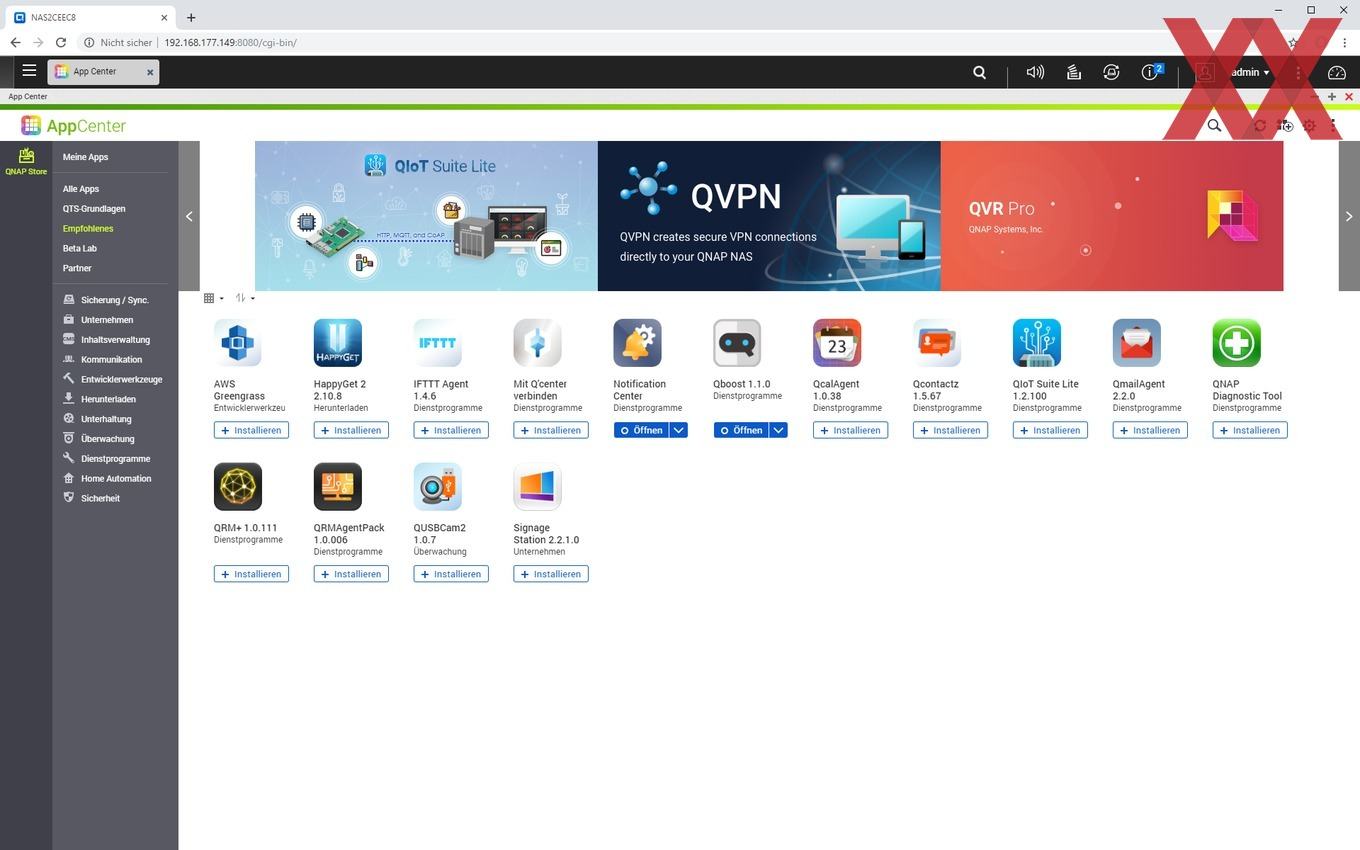Open QmailAgent envelope app icon

click(x=1137, y=343)
